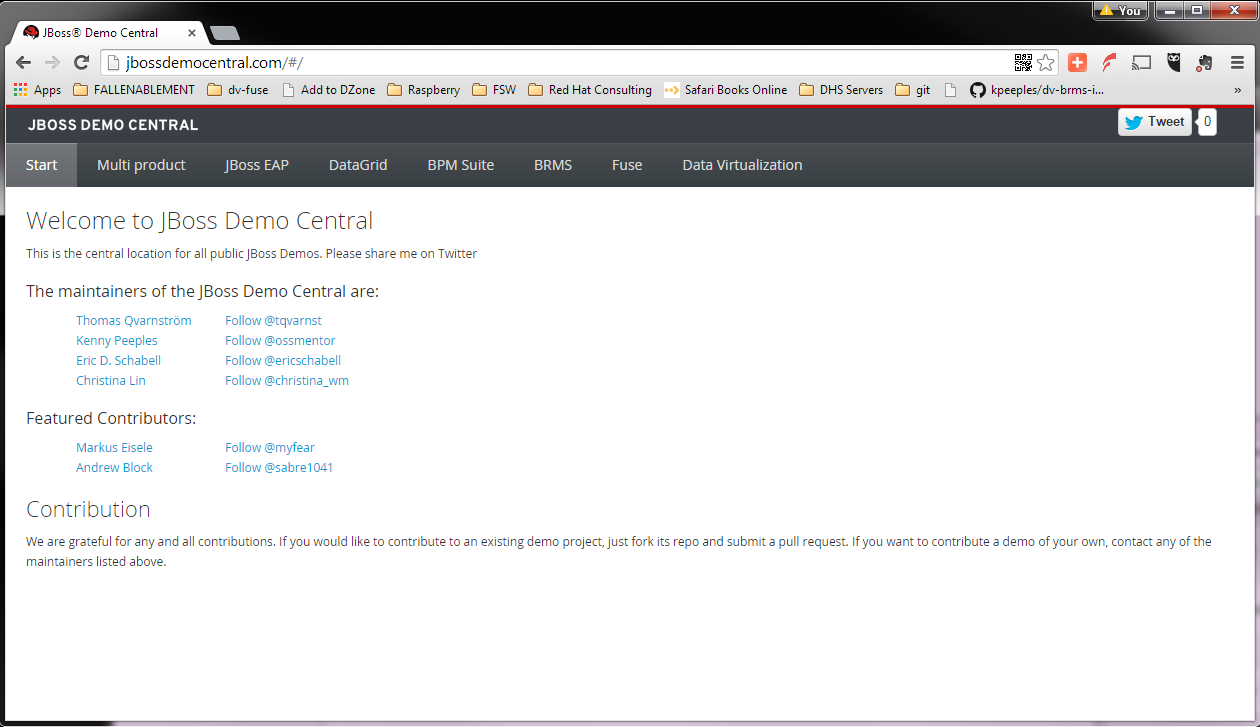Click the red feather extension icon
The image size is (1260, 727).
1109,63
